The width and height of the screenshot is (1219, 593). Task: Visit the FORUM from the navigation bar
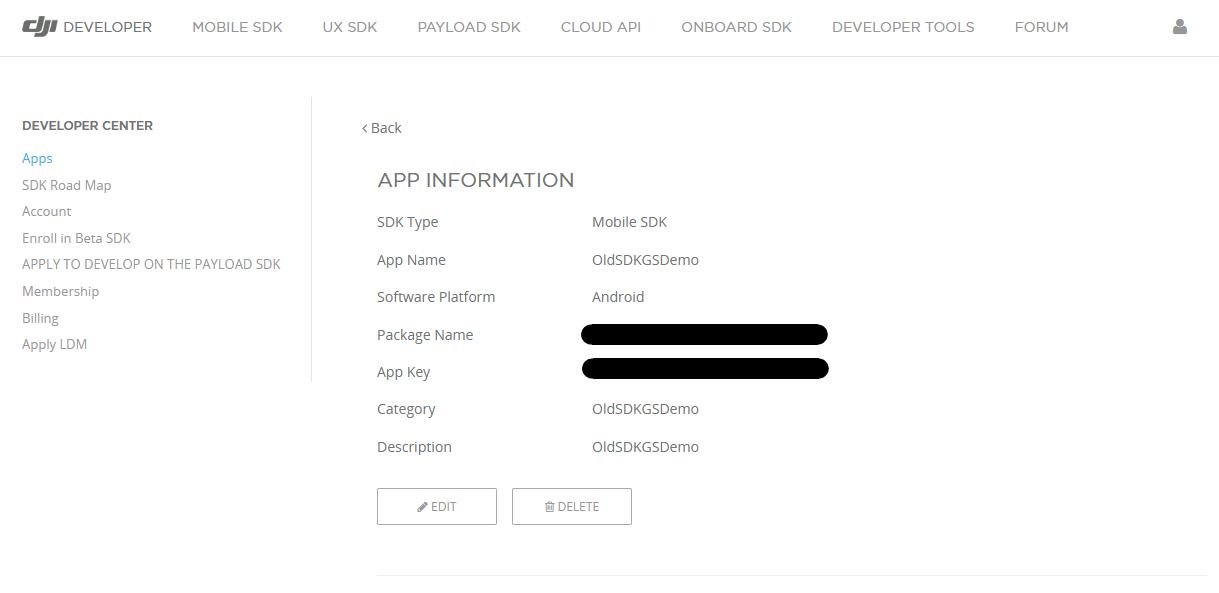pos(1041,27)
